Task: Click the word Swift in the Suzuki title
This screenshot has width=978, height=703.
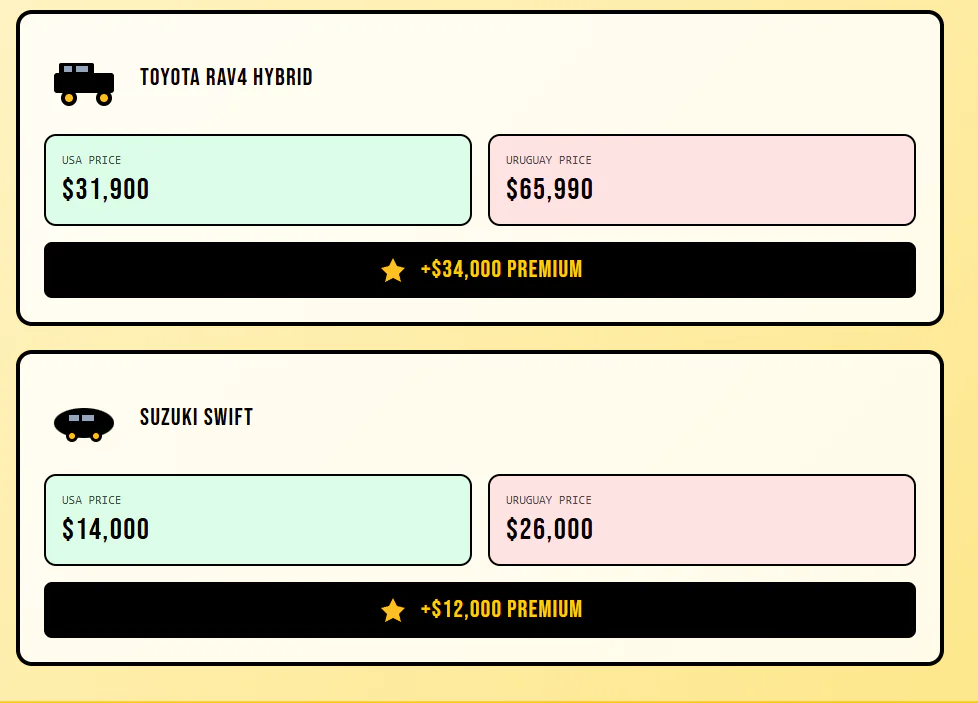Action: (229, 417)
